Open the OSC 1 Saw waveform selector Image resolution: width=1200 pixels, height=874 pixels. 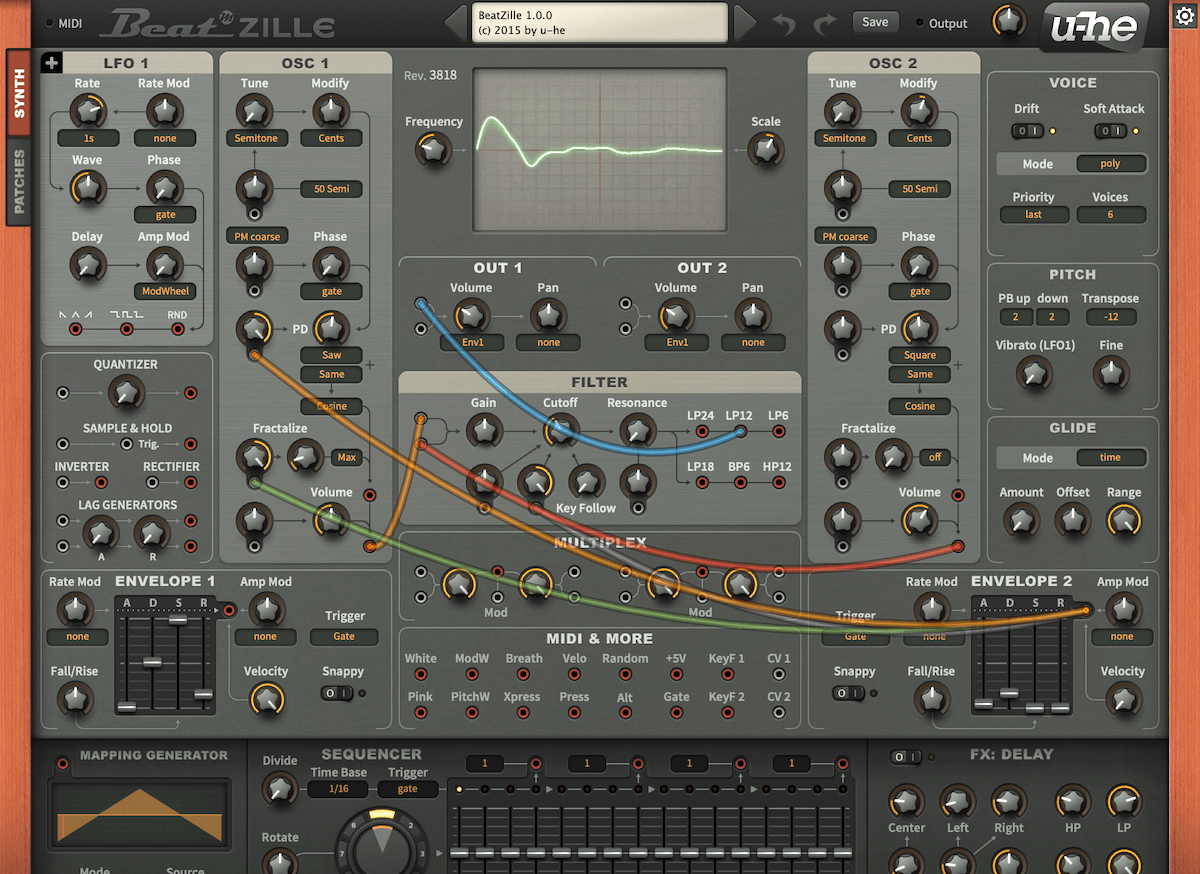coord(332,355)
